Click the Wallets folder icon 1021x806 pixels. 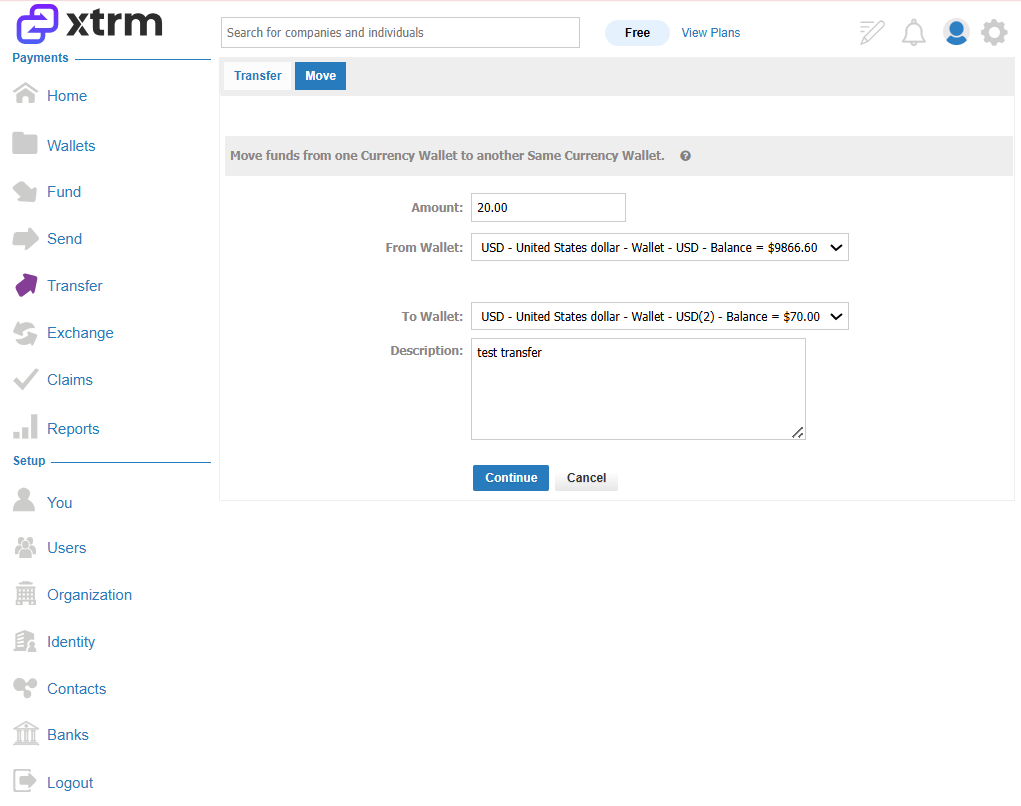tap(25, 143)
